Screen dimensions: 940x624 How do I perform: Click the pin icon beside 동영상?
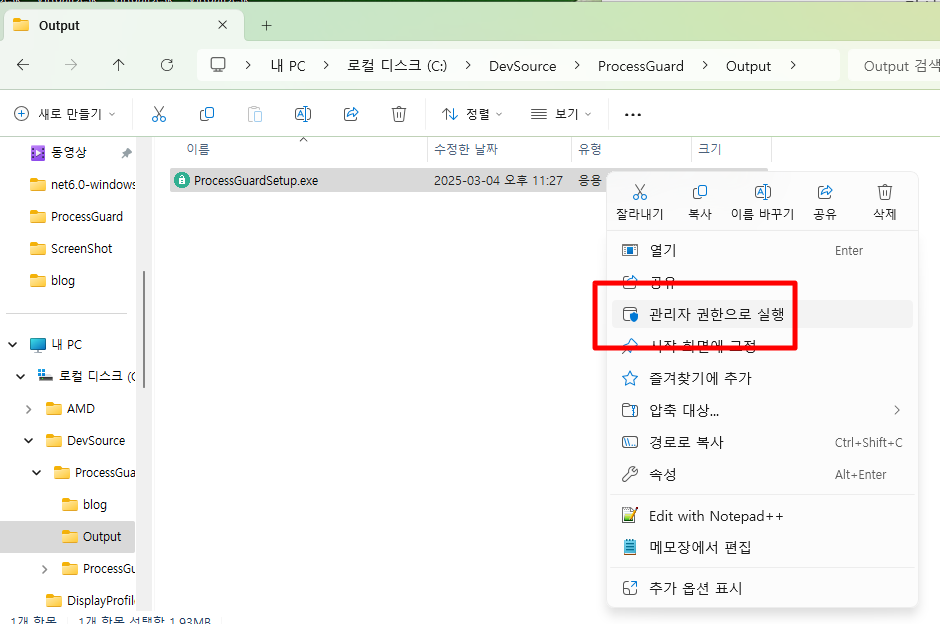[x=126, y=153]
